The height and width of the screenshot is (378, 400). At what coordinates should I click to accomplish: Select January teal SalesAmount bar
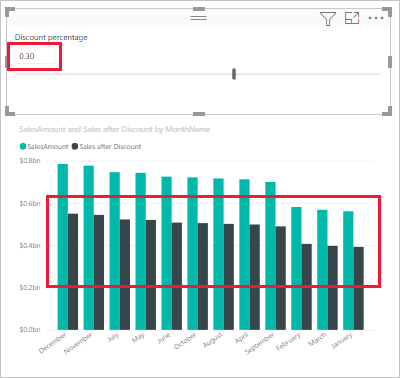349,270
